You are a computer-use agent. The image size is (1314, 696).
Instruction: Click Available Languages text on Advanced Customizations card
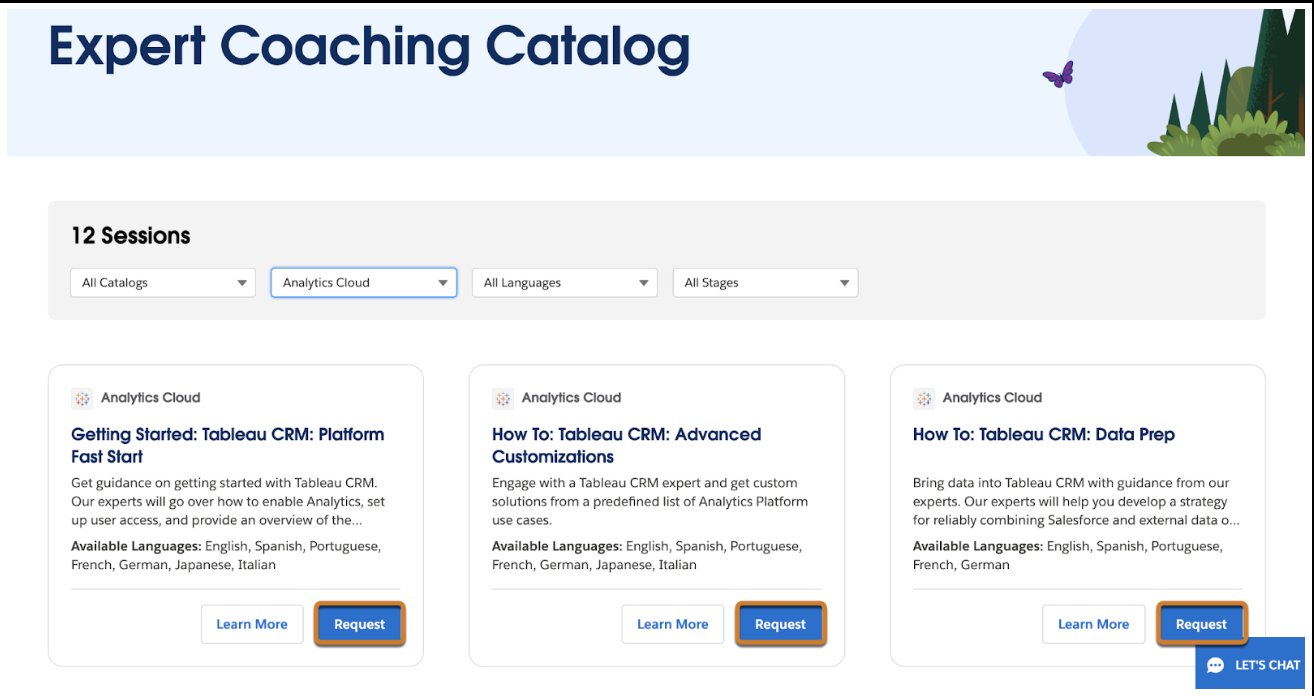click(647, 556)
